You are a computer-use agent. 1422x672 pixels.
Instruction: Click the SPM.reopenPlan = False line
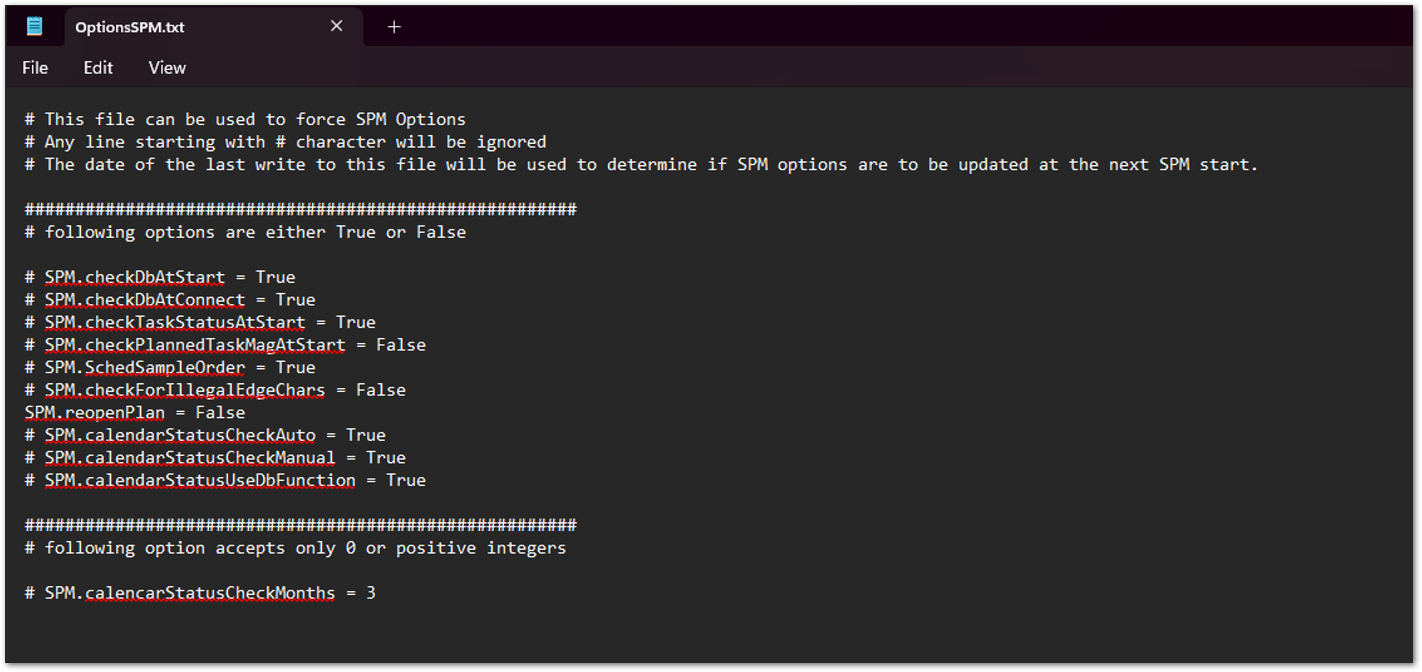coord(135,412)
